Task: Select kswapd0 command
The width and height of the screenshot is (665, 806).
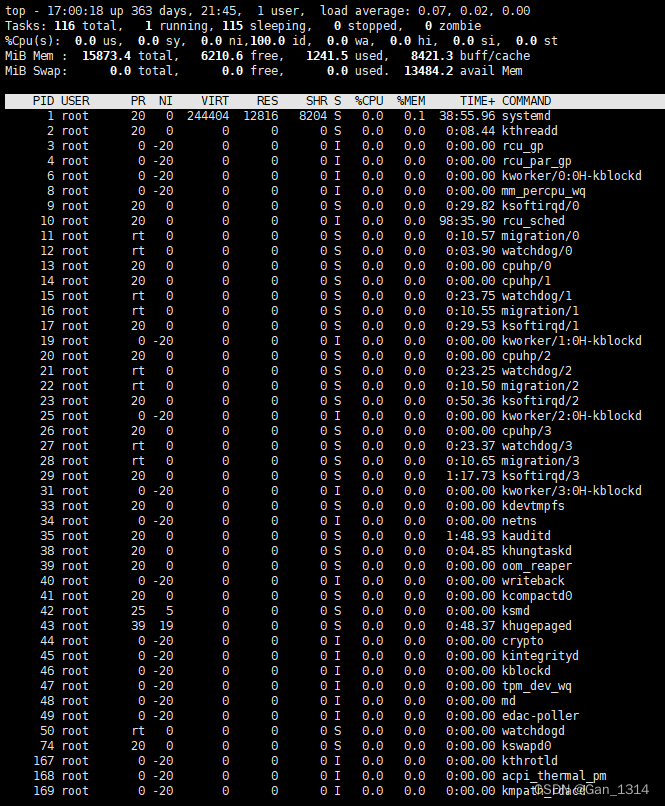Action: tap(526, 746)
